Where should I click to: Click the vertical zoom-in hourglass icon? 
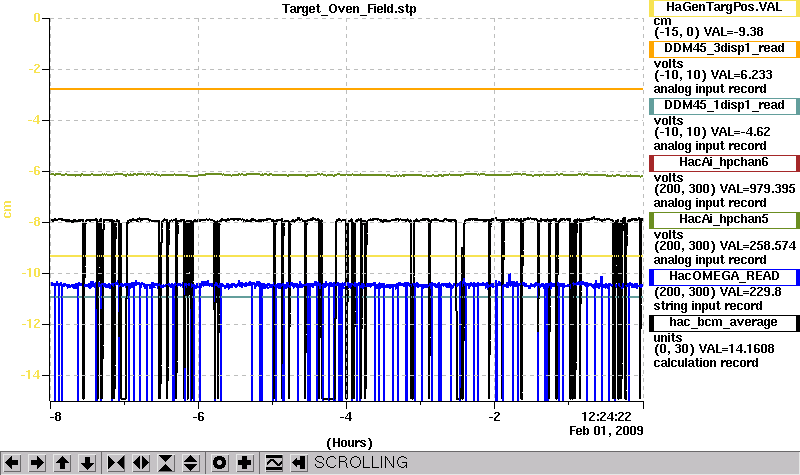tap(166, 463)
